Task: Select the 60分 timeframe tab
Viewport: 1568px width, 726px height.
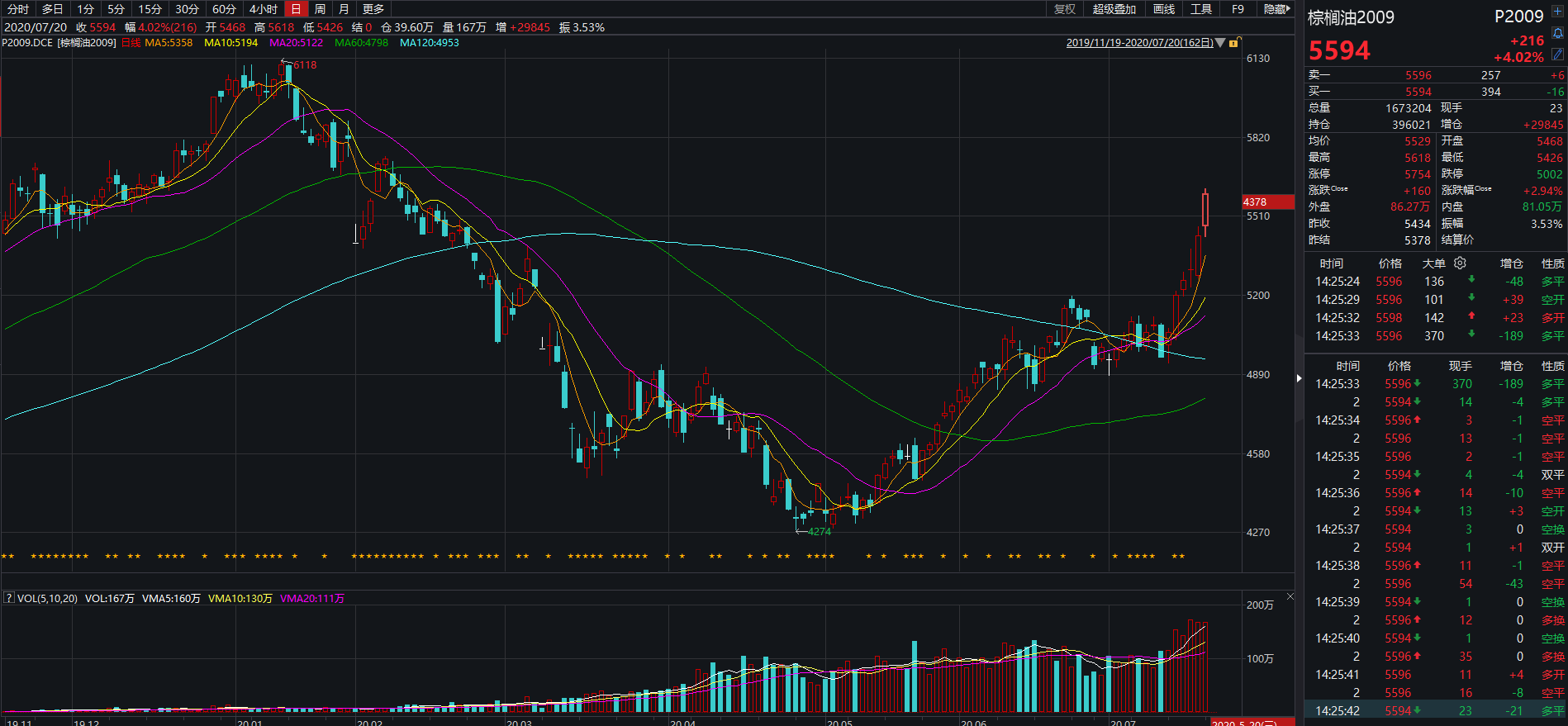Action: coord(224,9)
